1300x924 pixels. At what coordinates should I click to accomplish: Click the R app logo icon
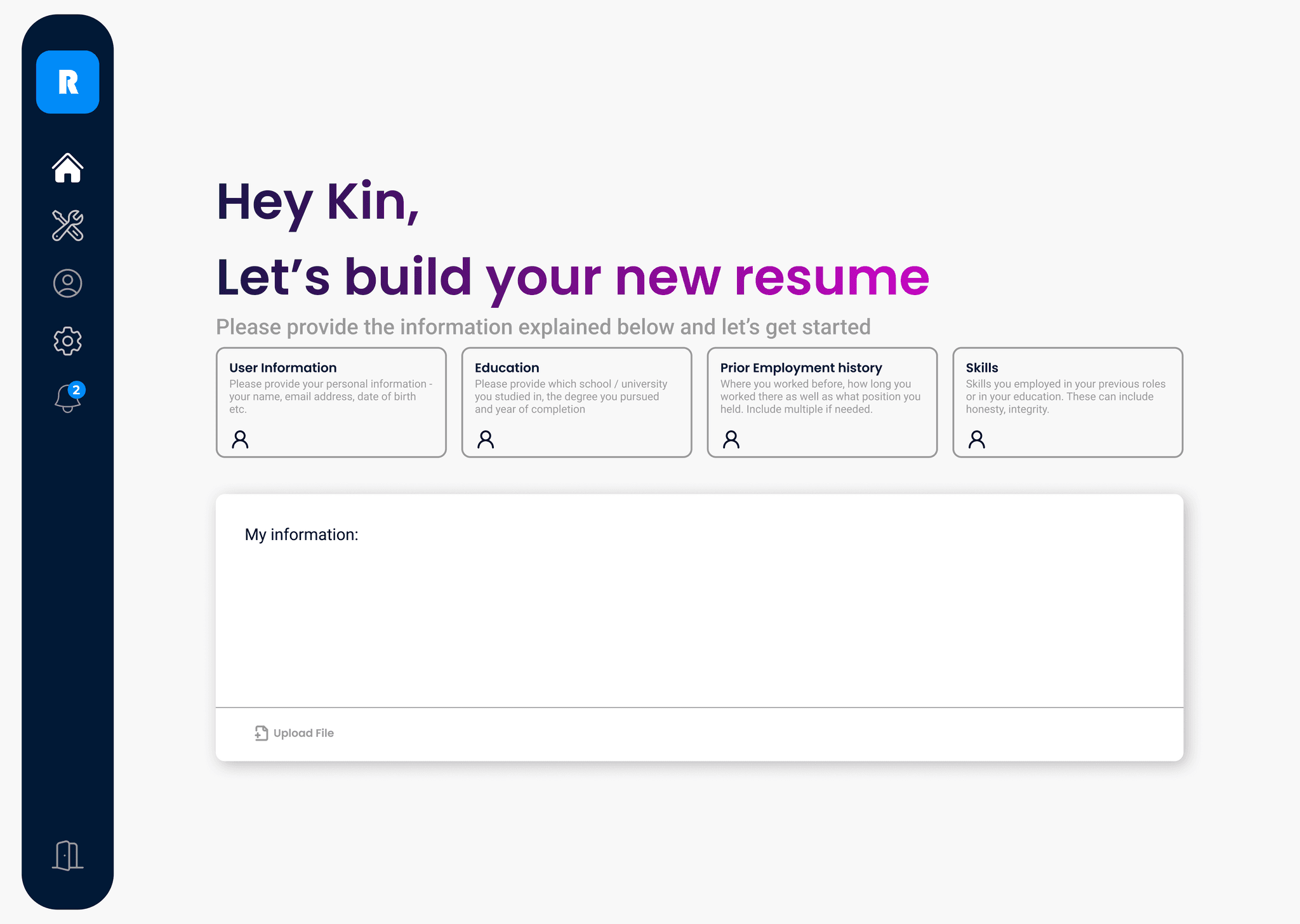pos(67,83)
